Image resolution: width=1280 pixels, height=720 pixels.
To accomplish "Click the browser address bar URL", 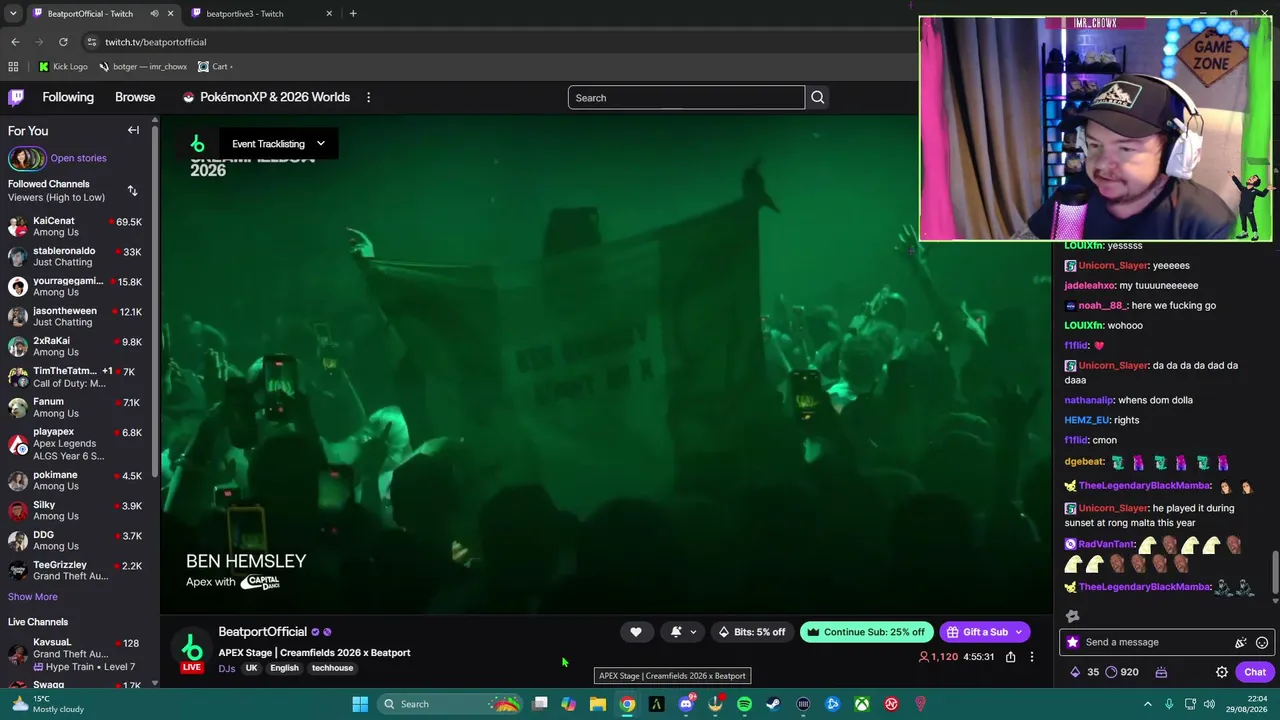I will pos(156,42).
